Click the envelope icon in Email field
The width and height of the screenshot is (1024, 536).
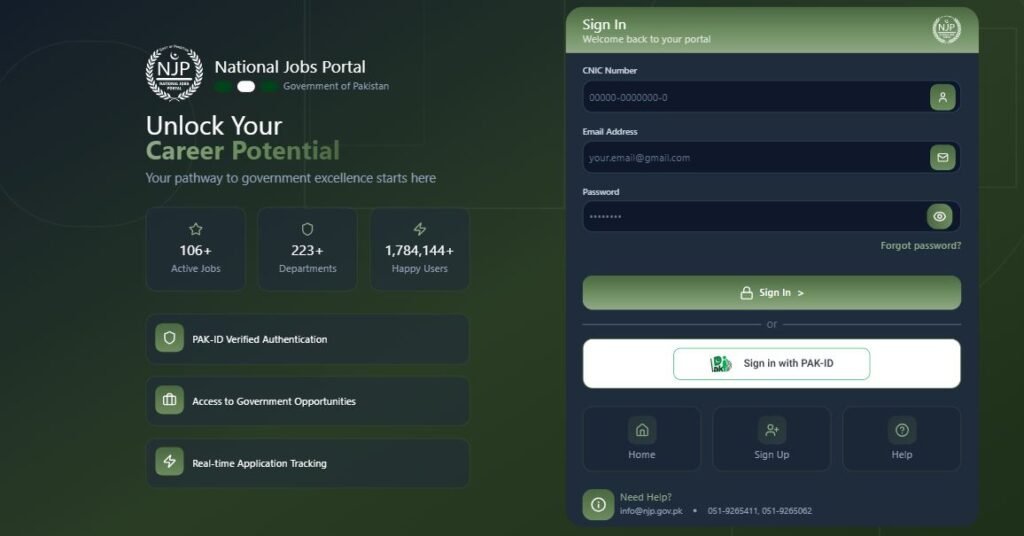coord(942,157)
